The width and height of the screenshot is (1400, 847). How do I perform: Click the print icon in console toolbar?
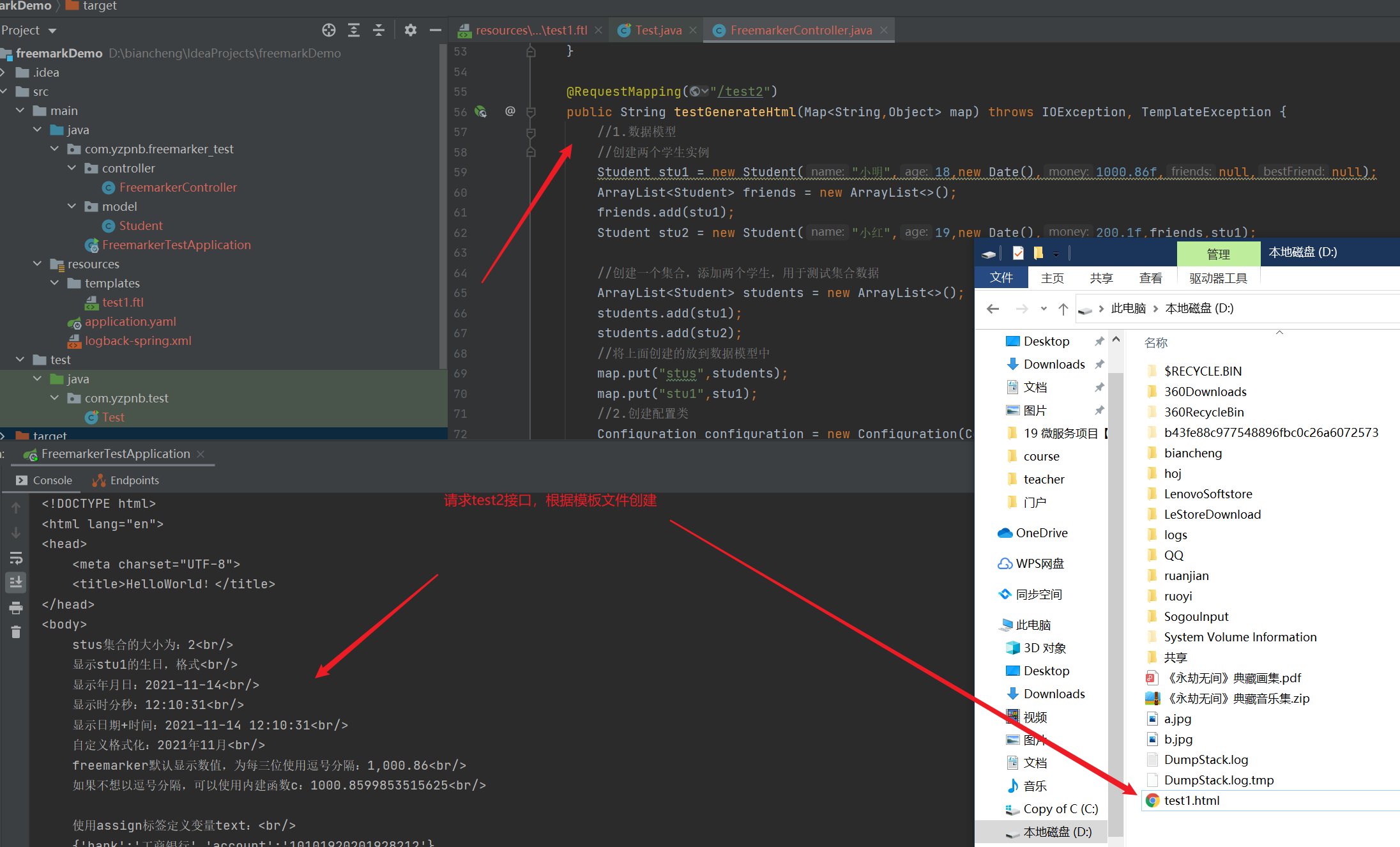point(16,607)
